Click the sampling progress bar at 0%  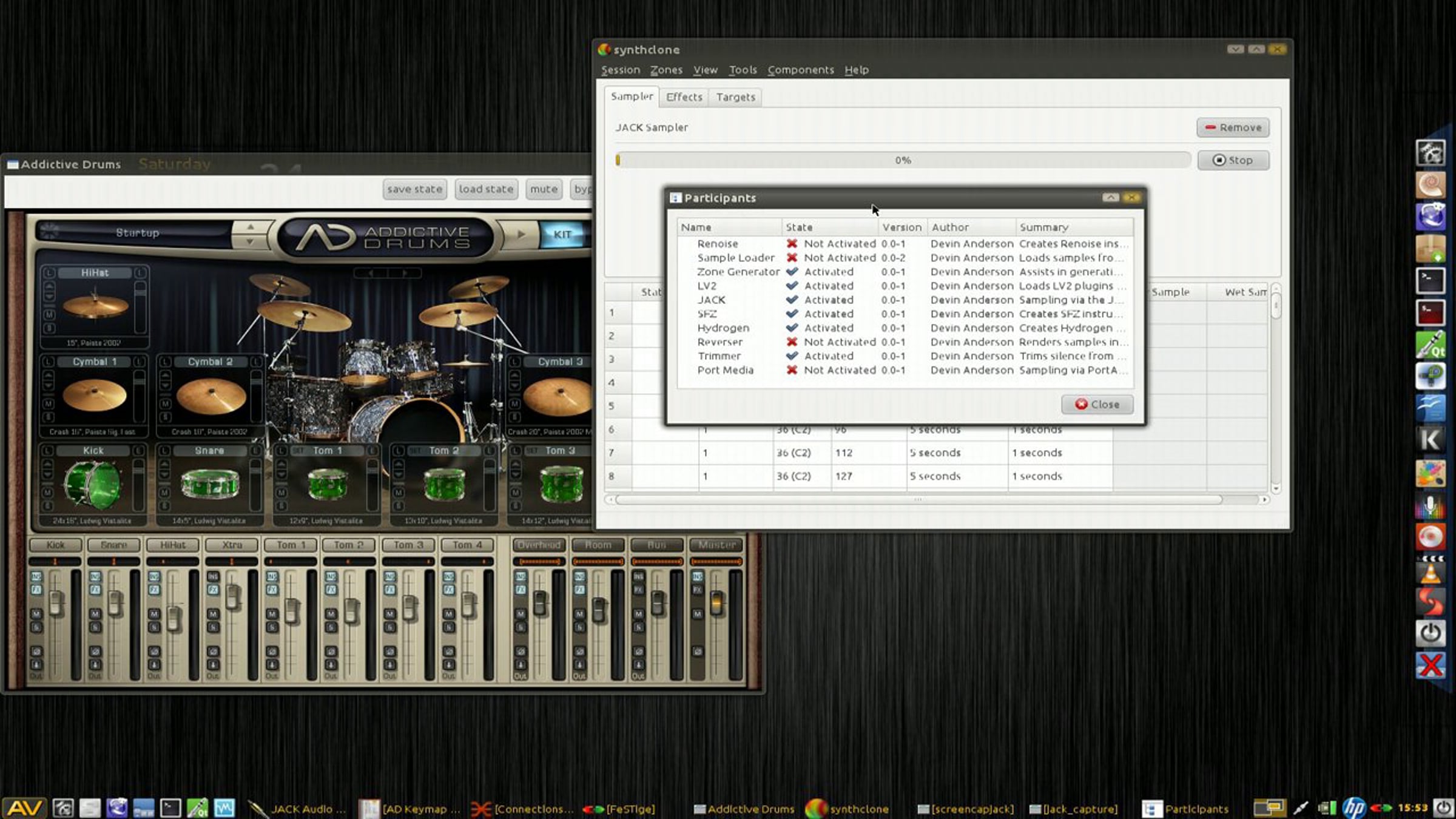pyautogui.click(x=903, y=160)
